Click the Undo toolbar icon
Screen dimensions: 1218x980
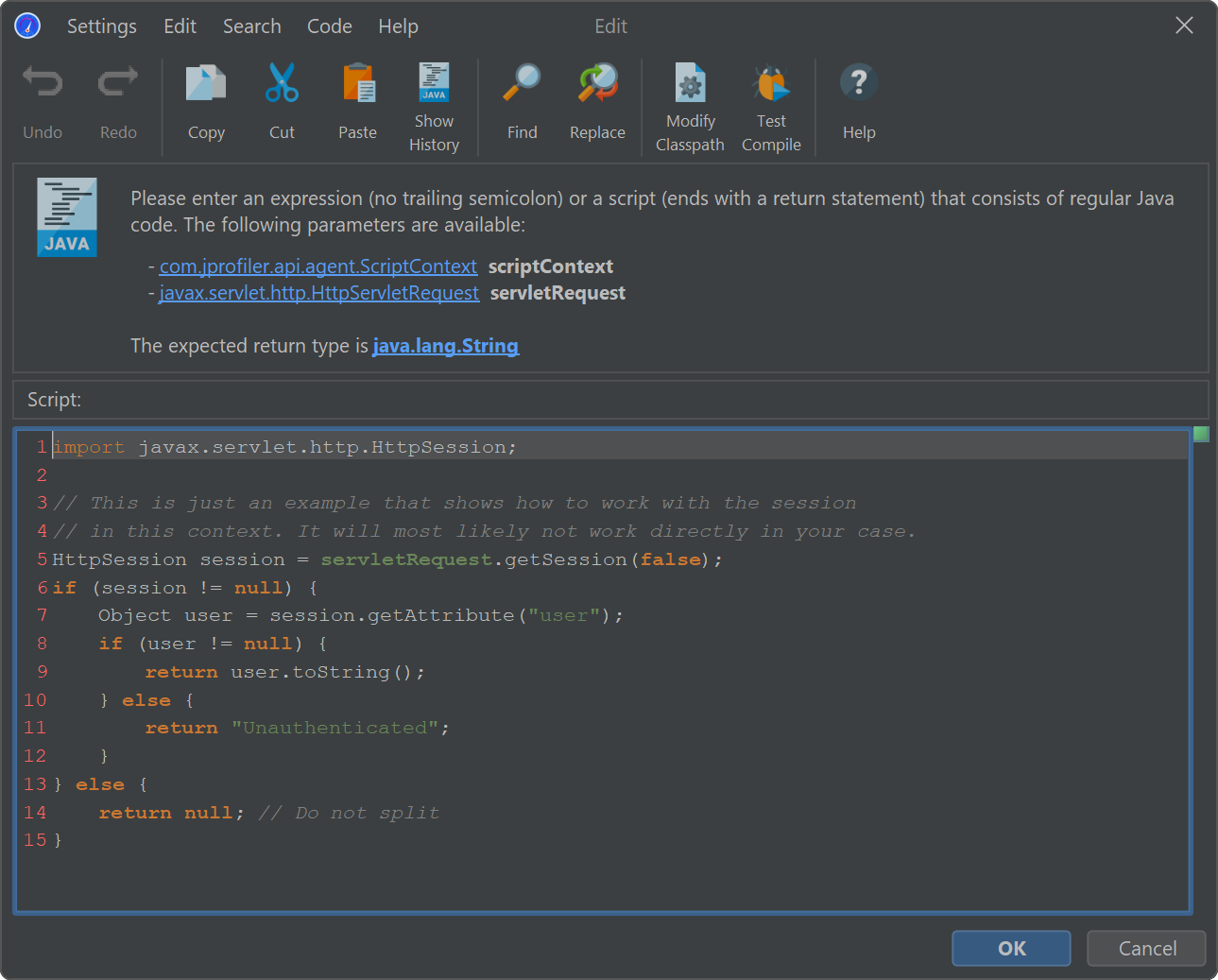pos(43,83)
